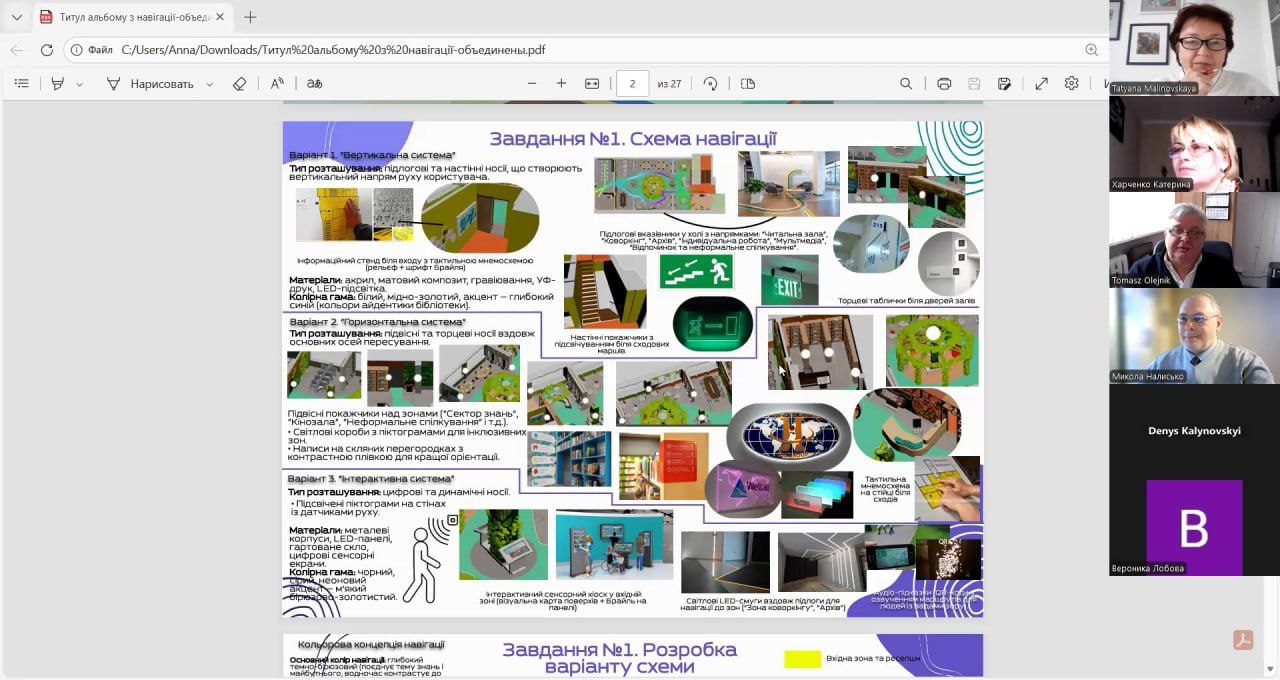Click the translate document icon
Screen dimensions: 1280x680
[x=314, y=84]
